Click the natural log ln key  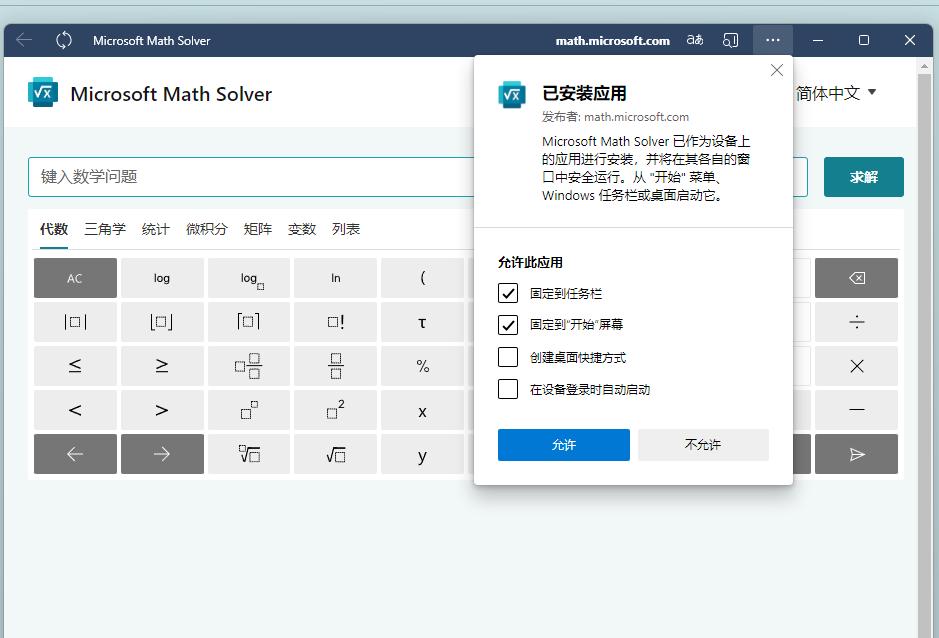[x=334, y=277]
